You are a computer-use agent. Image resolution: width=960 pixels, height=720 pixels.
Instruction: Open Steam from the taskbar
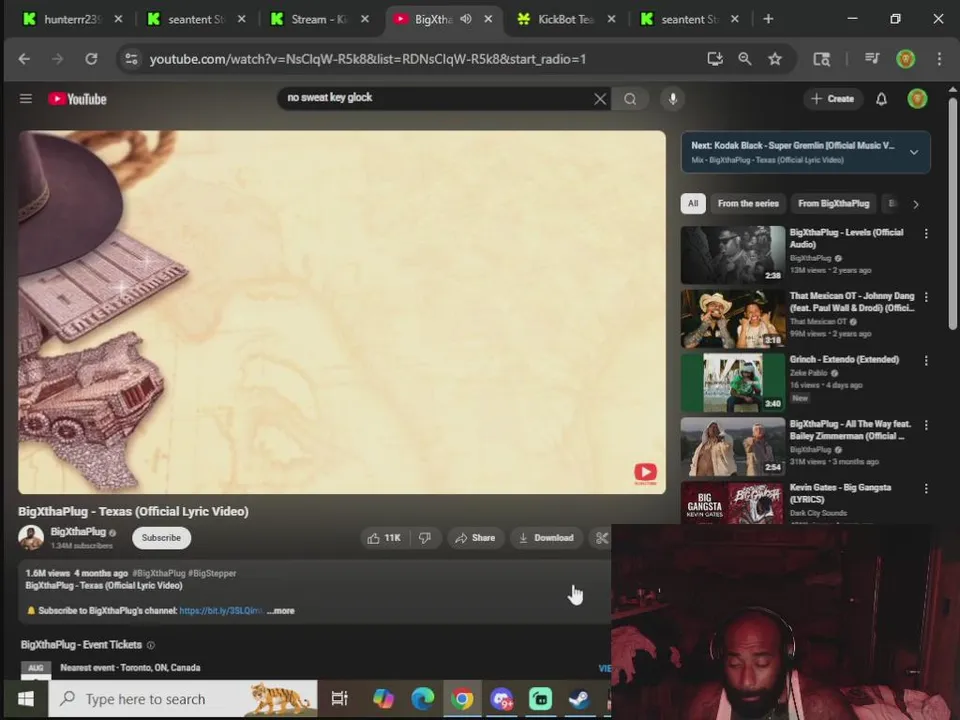click(x=579, y=699)
